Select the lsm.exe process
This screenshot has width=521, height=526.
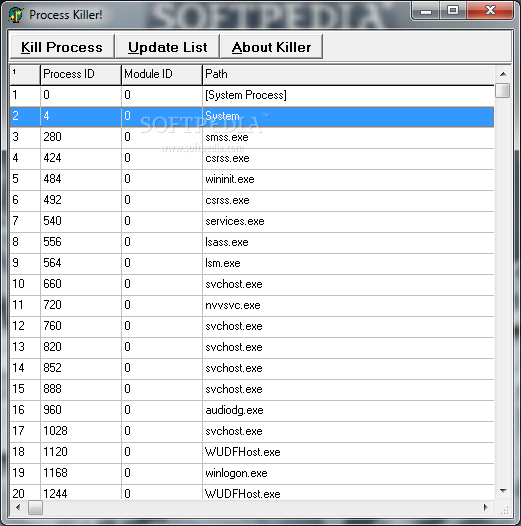(252, 263)
